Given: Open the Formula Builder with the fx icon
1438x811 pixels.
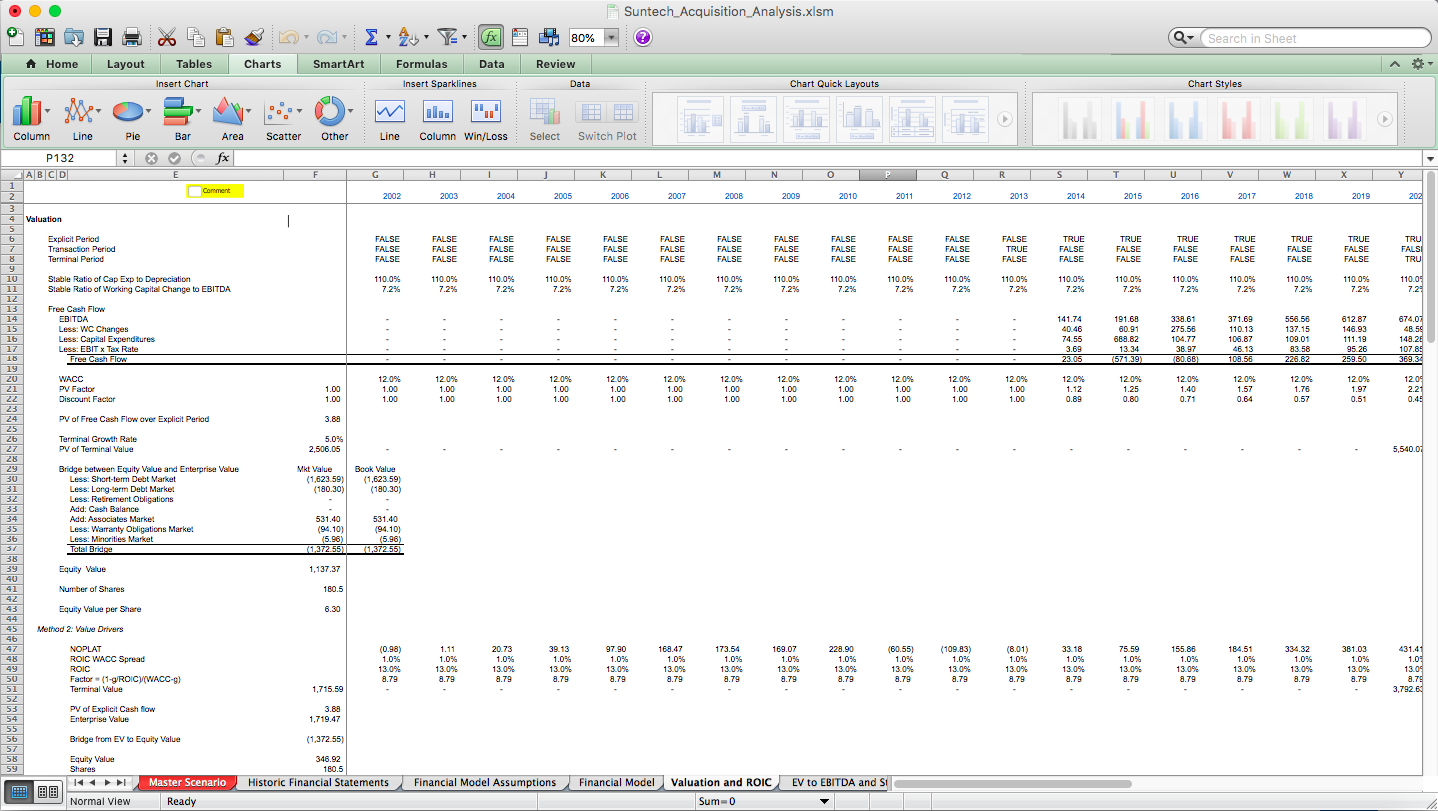Looking at the screenshot, I should (491, 37).
